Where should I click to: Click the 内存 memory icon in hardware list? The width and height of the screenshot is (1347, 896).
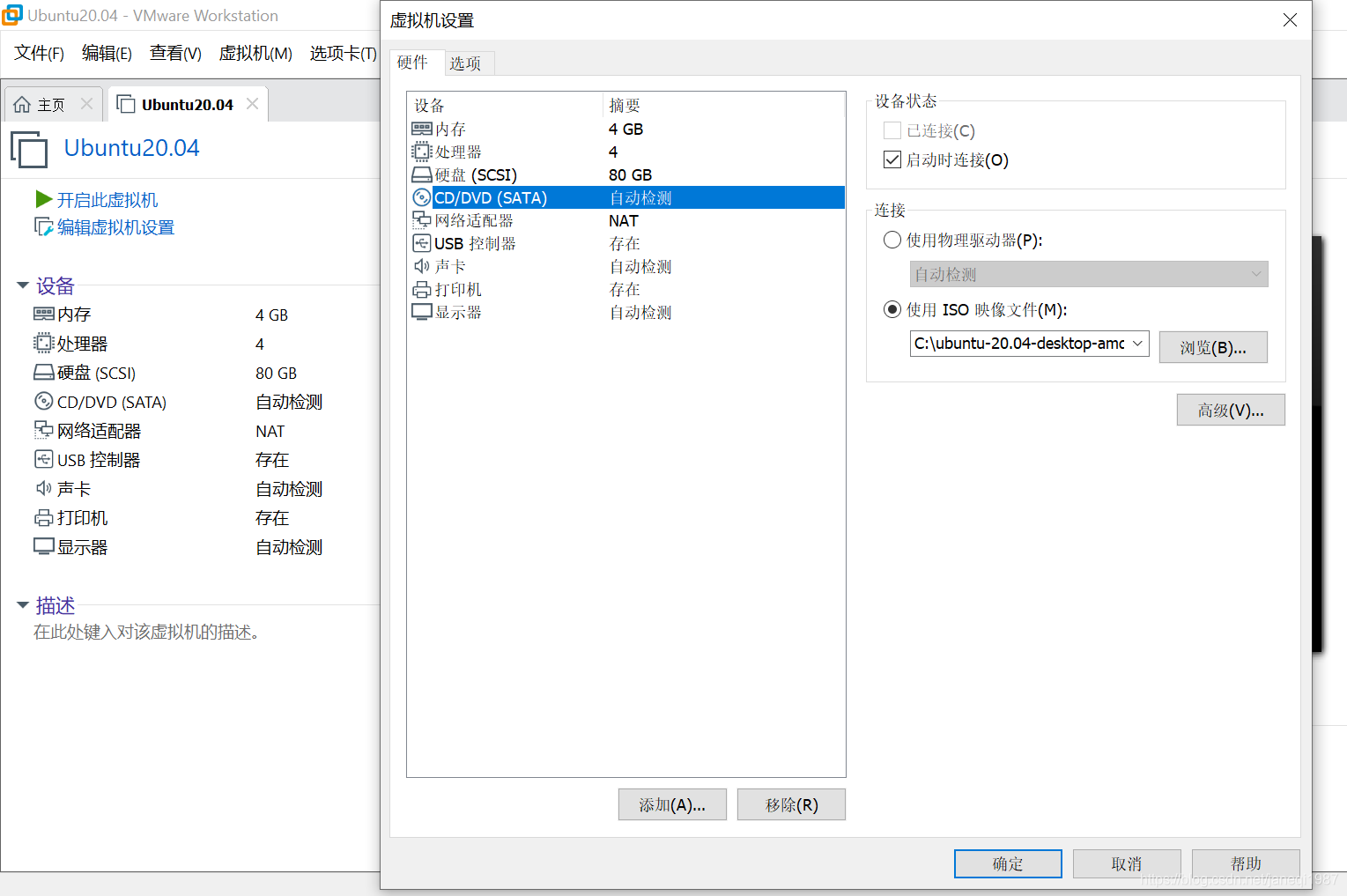click(x=421, y=129)
